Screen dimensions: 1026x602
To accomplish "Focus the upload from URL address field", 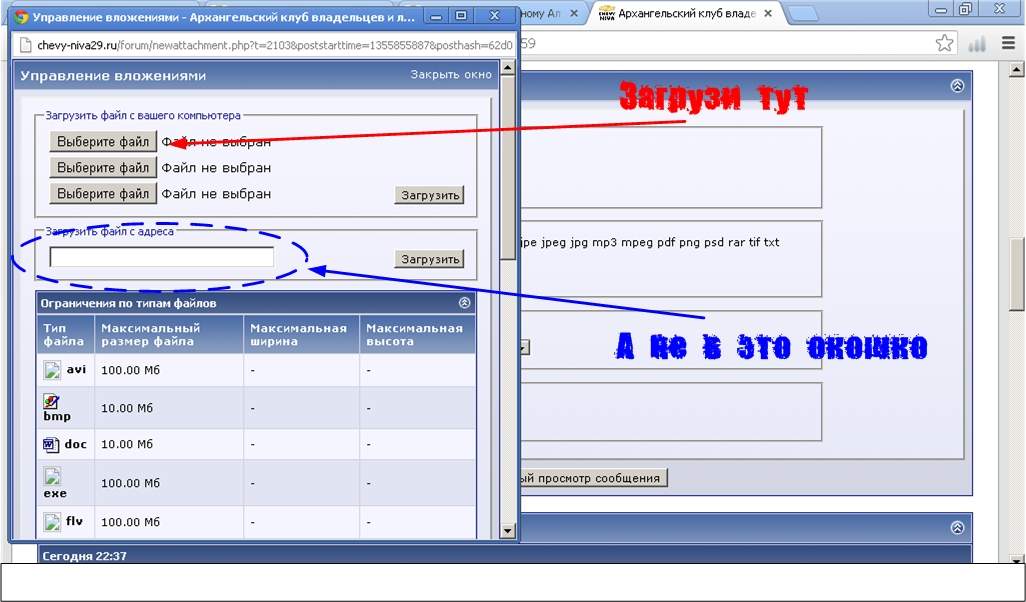I will (x=161, y=257).
